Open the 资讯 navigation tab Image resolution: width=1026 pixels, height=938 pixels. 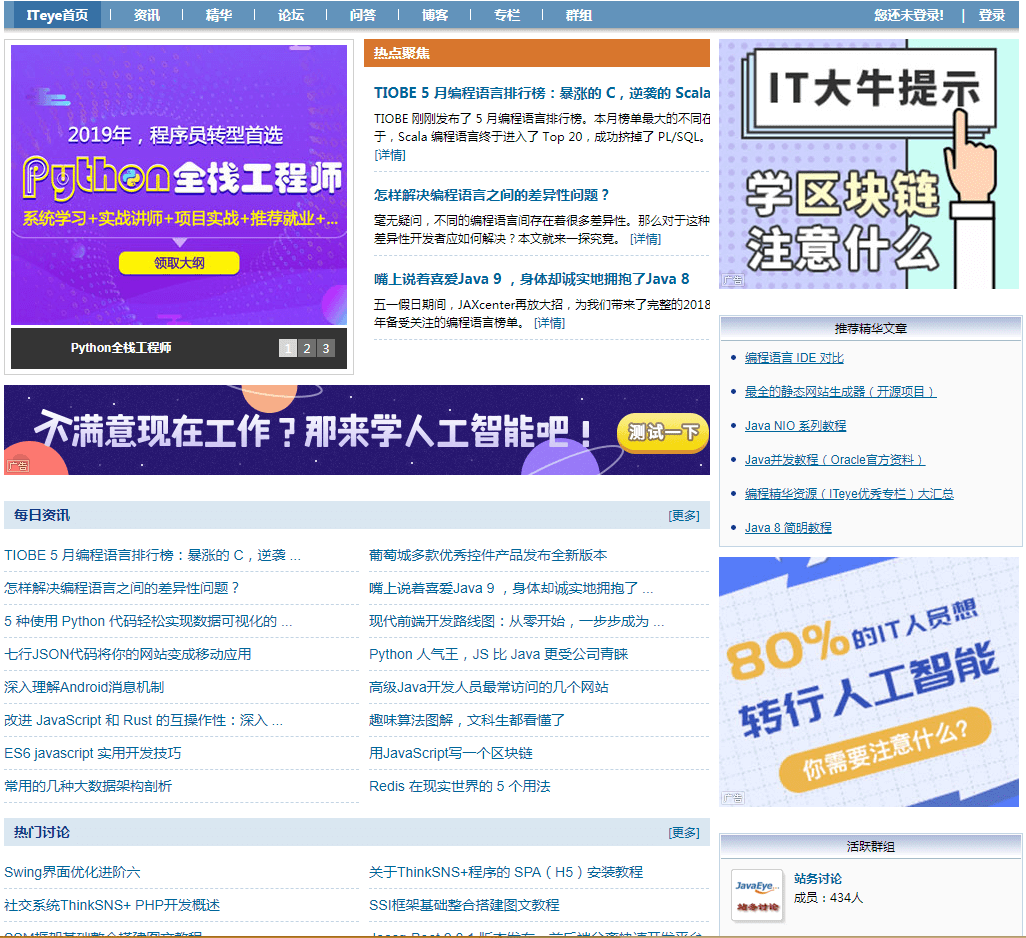click(147, 15)
